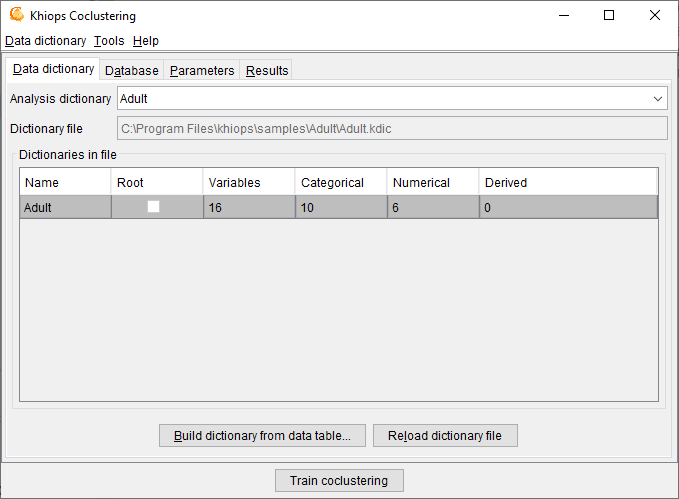
Task: Click the Variables column header
Action: pyautogui.click(x=248, y=182)
